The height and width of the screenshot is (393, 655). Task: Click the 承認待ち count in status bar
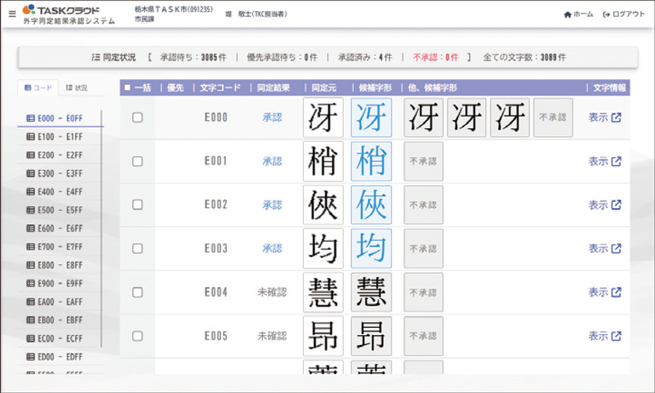[x=193, y=57]
